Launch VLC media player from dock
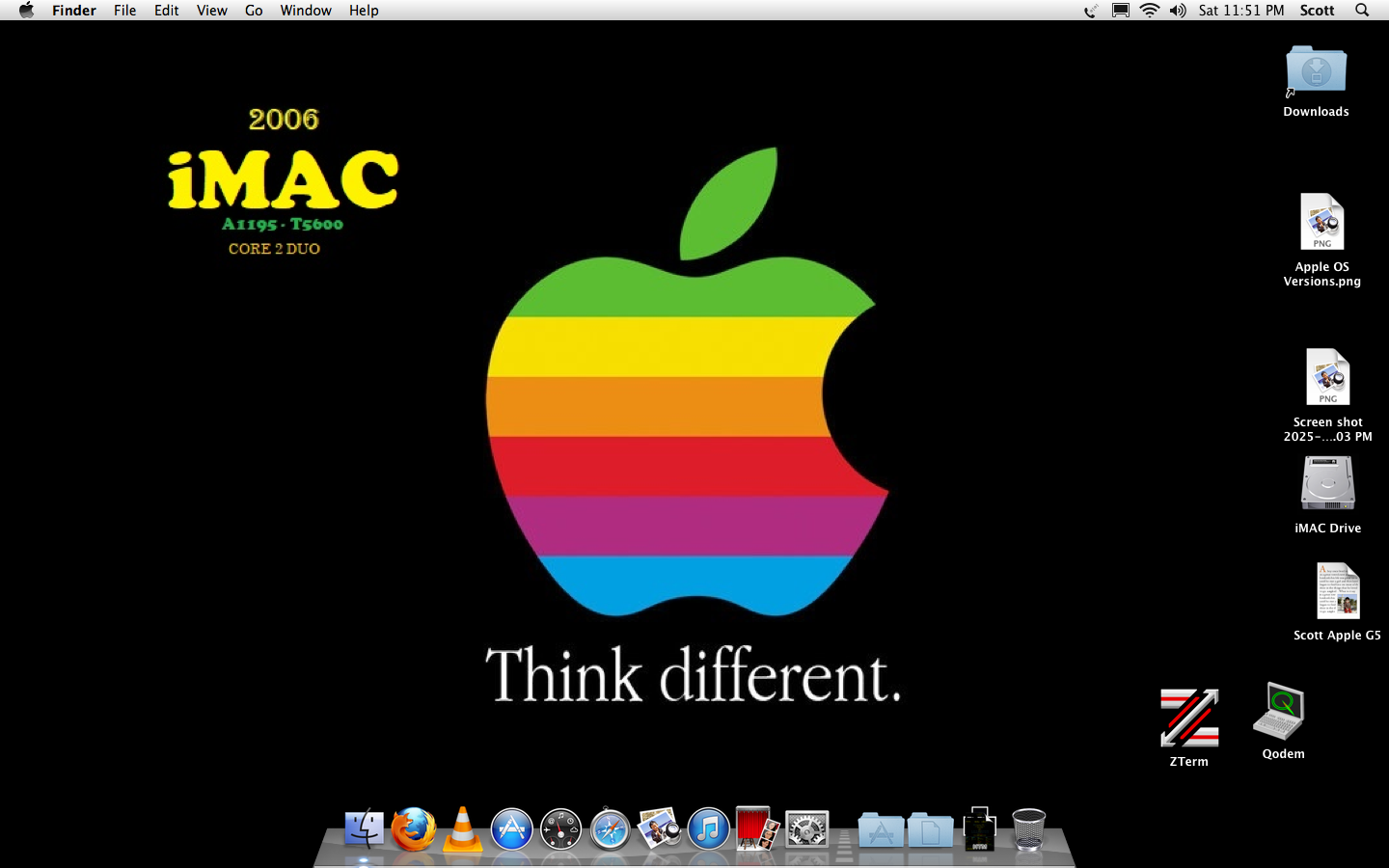 (463, 829)
